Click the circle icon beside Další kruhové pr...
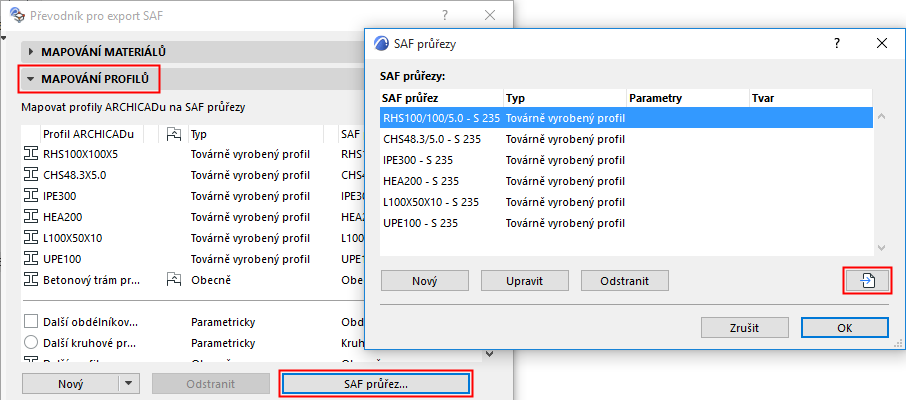906x400 pixels. click(30, 343)
